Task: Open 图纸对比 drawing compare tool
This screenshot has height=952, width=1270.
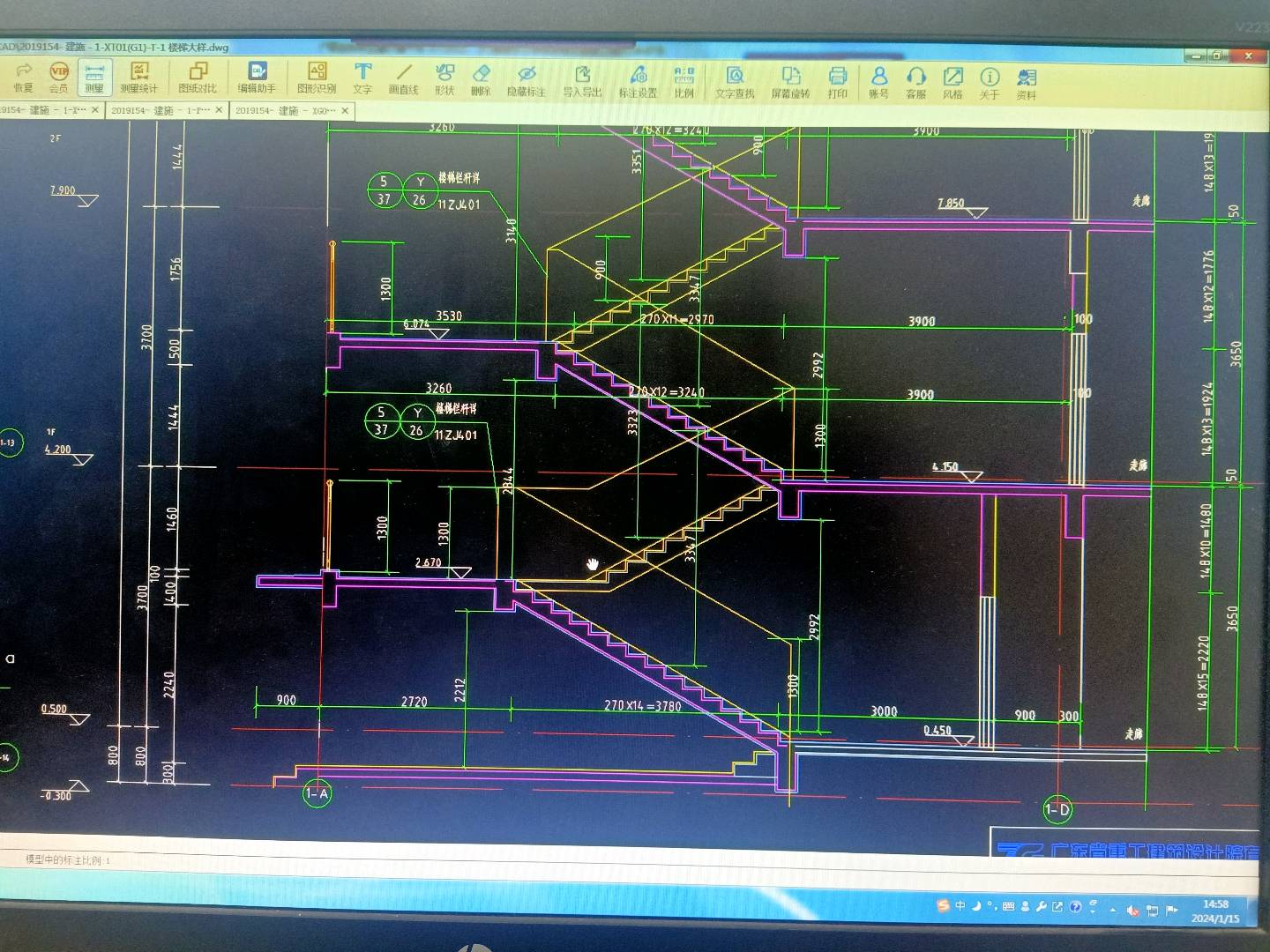Action: click(x=198, y=78)
